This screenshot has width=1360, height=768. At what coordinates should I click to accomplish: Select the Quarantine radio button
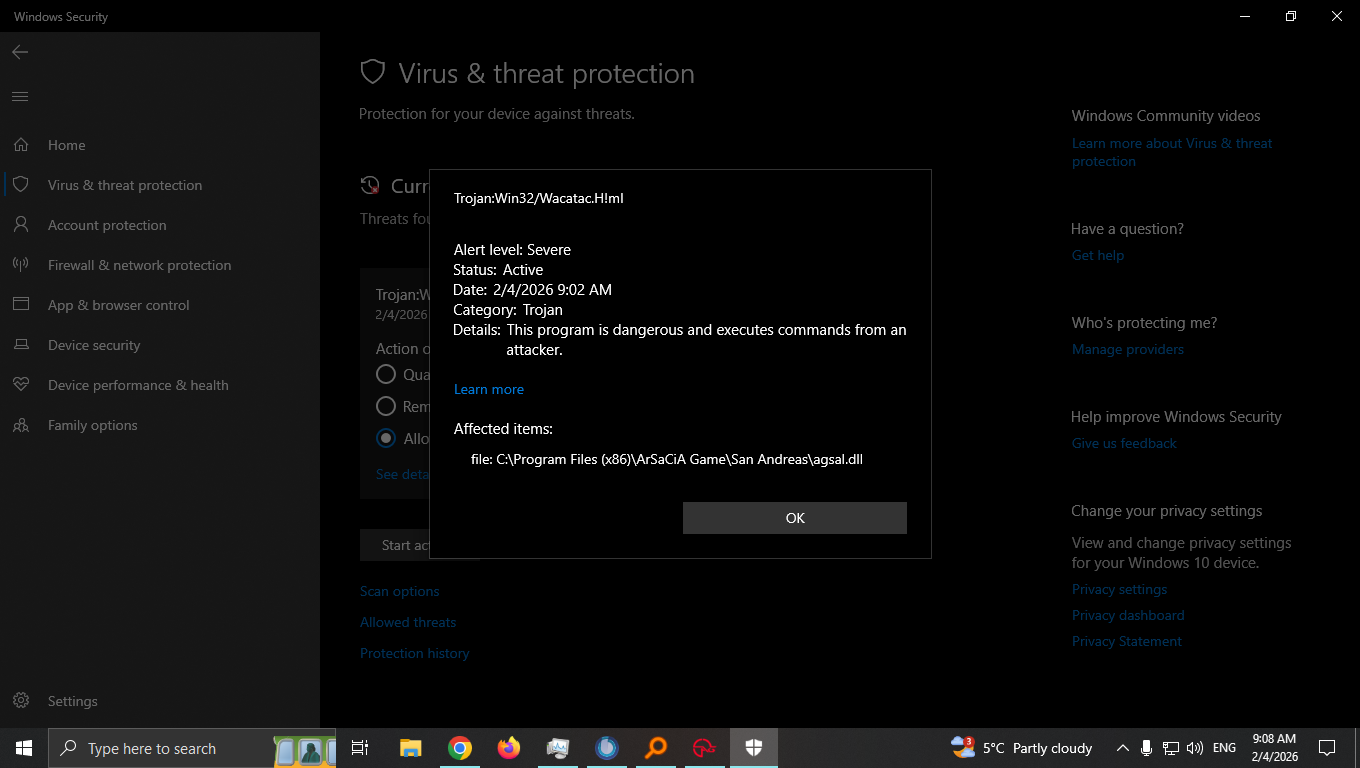[386, 374]
